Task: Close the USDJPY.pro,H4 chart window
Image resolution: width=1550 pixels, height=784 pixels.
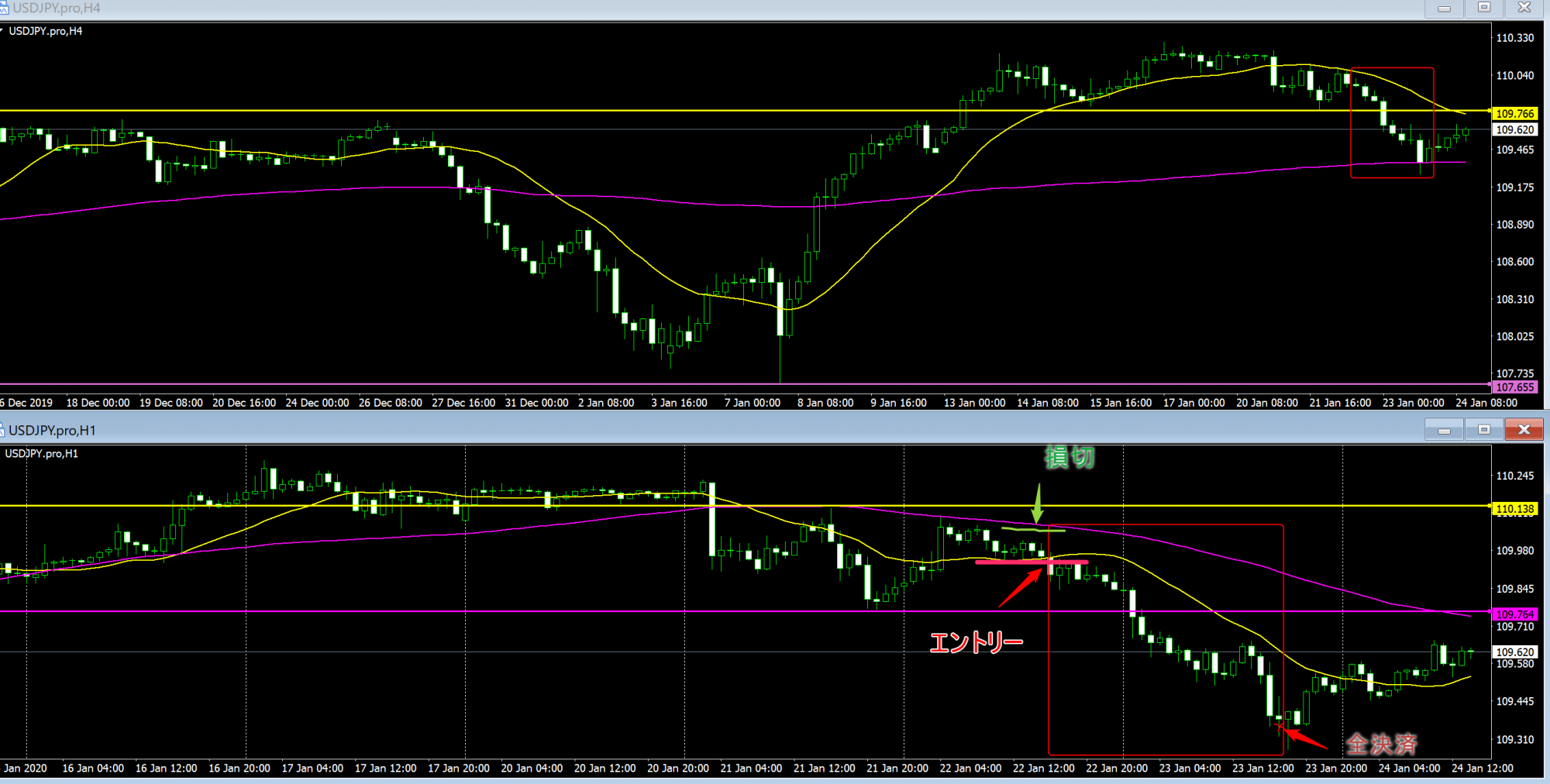Action: (1524, 8)
